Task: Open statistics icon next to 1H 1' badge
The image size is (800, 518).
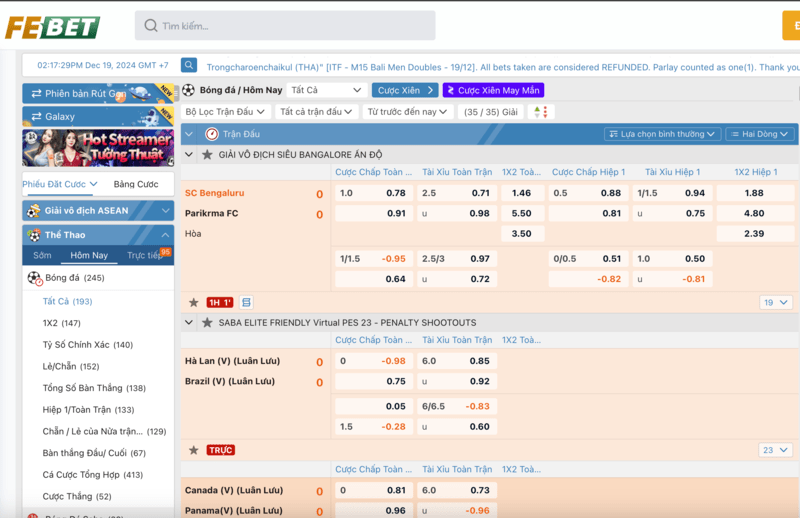Action: (246, 302)
